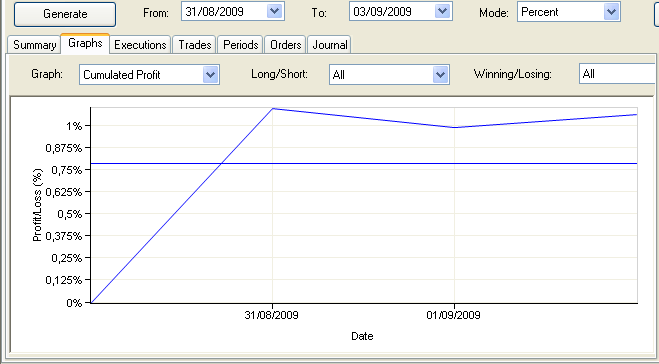The image size is (659, 364).
Task: Click the 01/09/2009 x-axis date label
Action: point(453,315)
